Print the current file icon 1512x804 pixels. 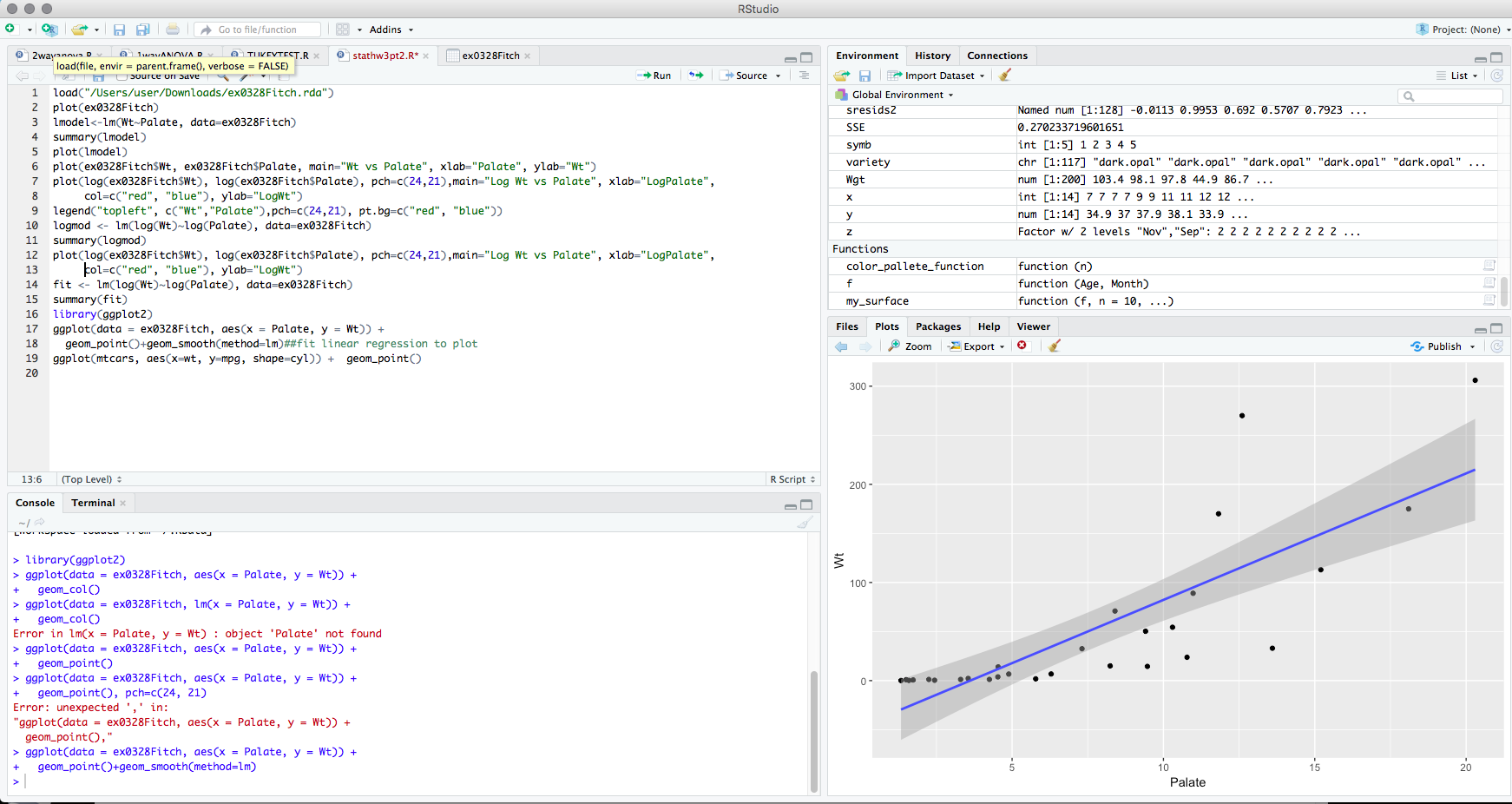(173, 30)
